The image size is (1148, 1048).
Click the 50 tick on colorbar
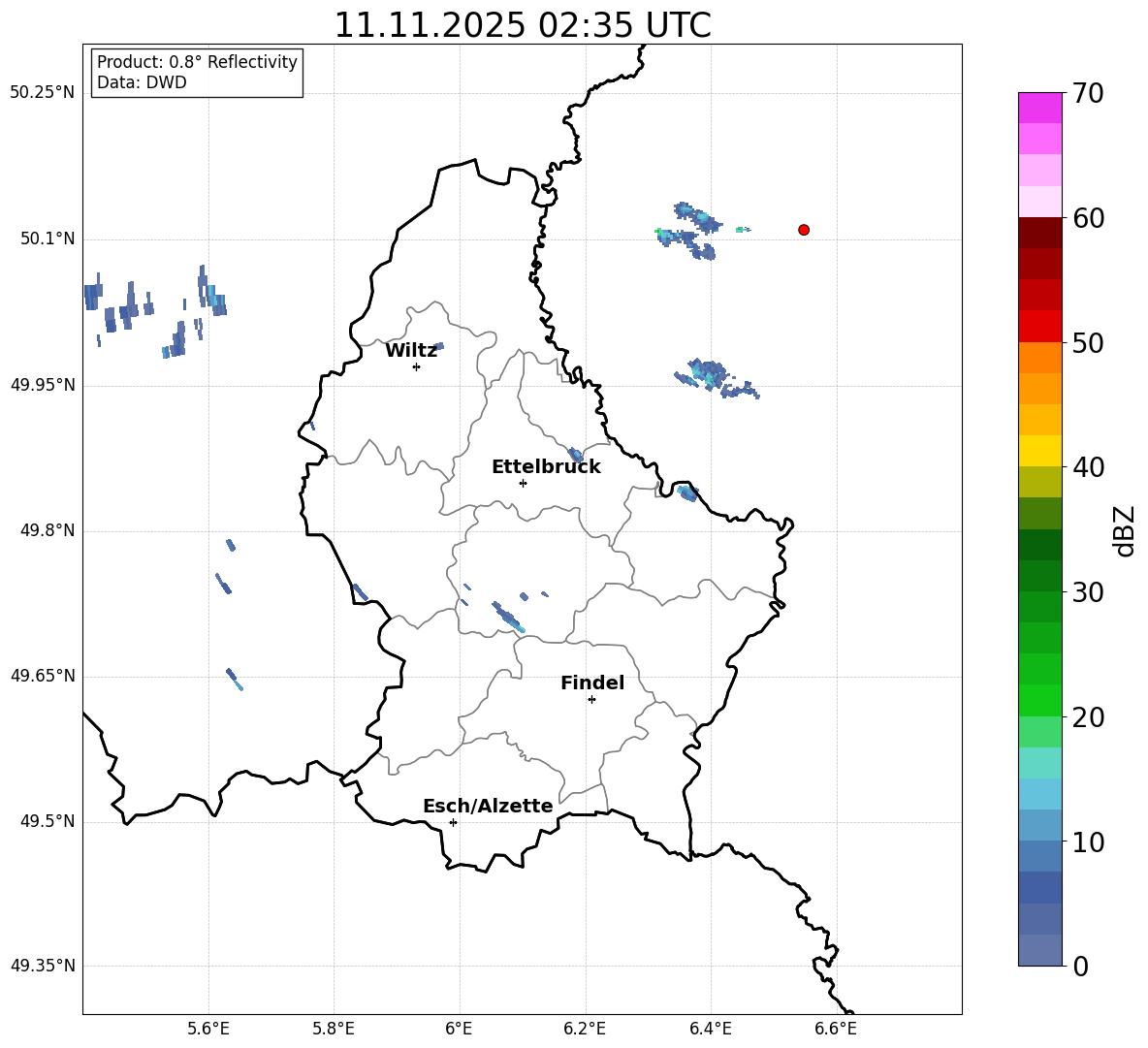coord(1087,342)
